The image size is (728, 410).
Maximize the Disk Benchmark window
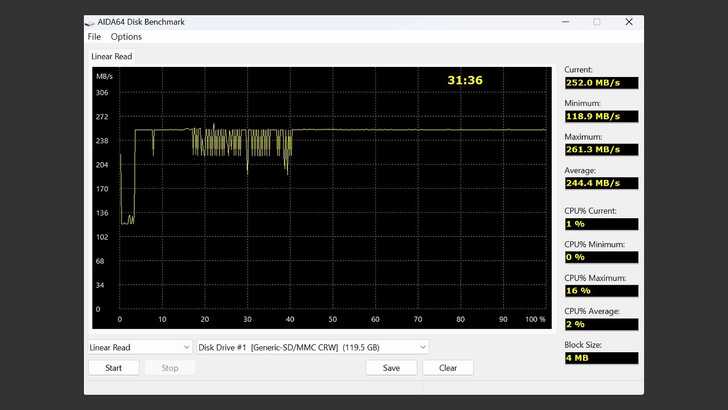point(597,22)
